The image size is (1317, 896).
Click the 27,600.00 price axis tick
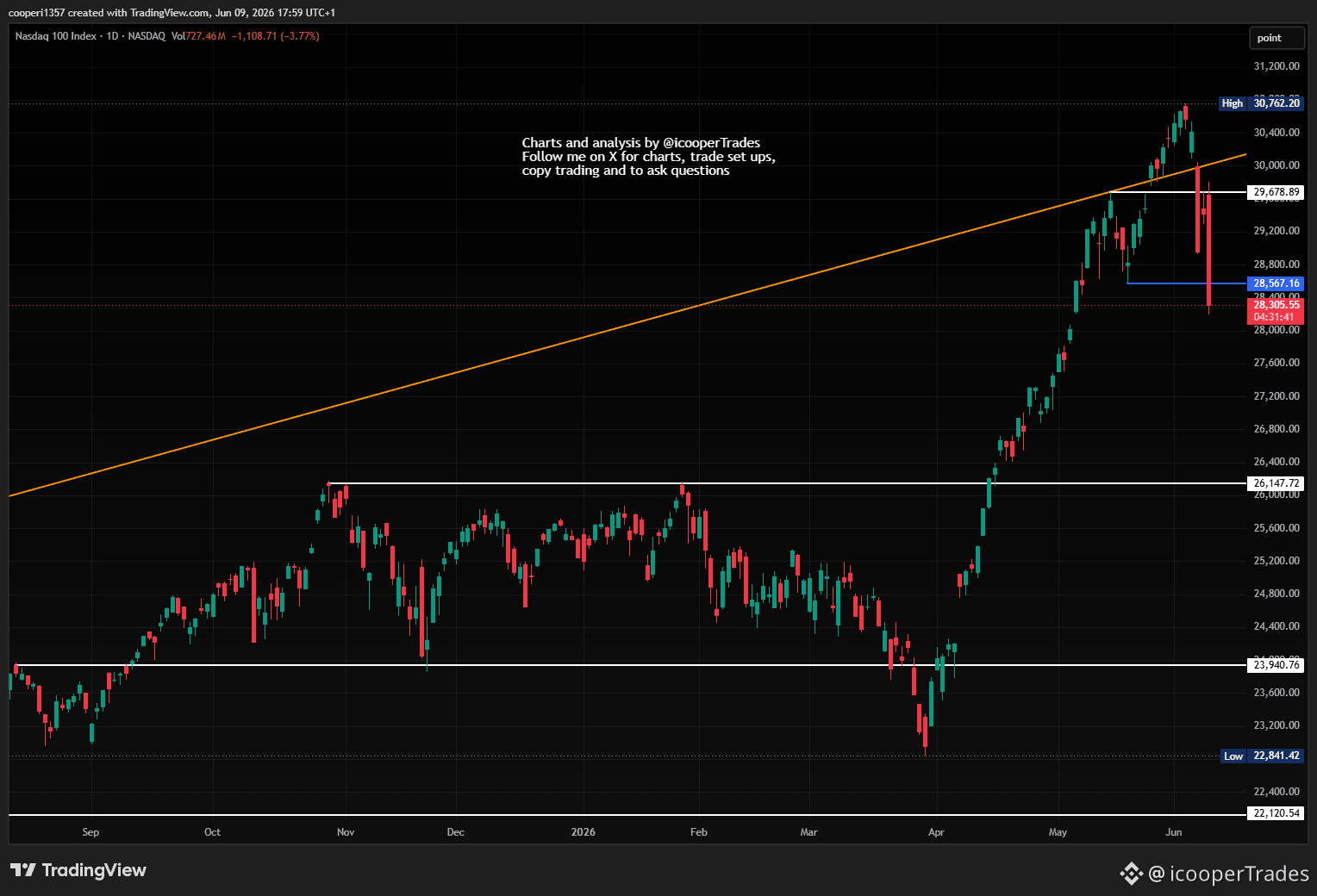[1276, 363]
